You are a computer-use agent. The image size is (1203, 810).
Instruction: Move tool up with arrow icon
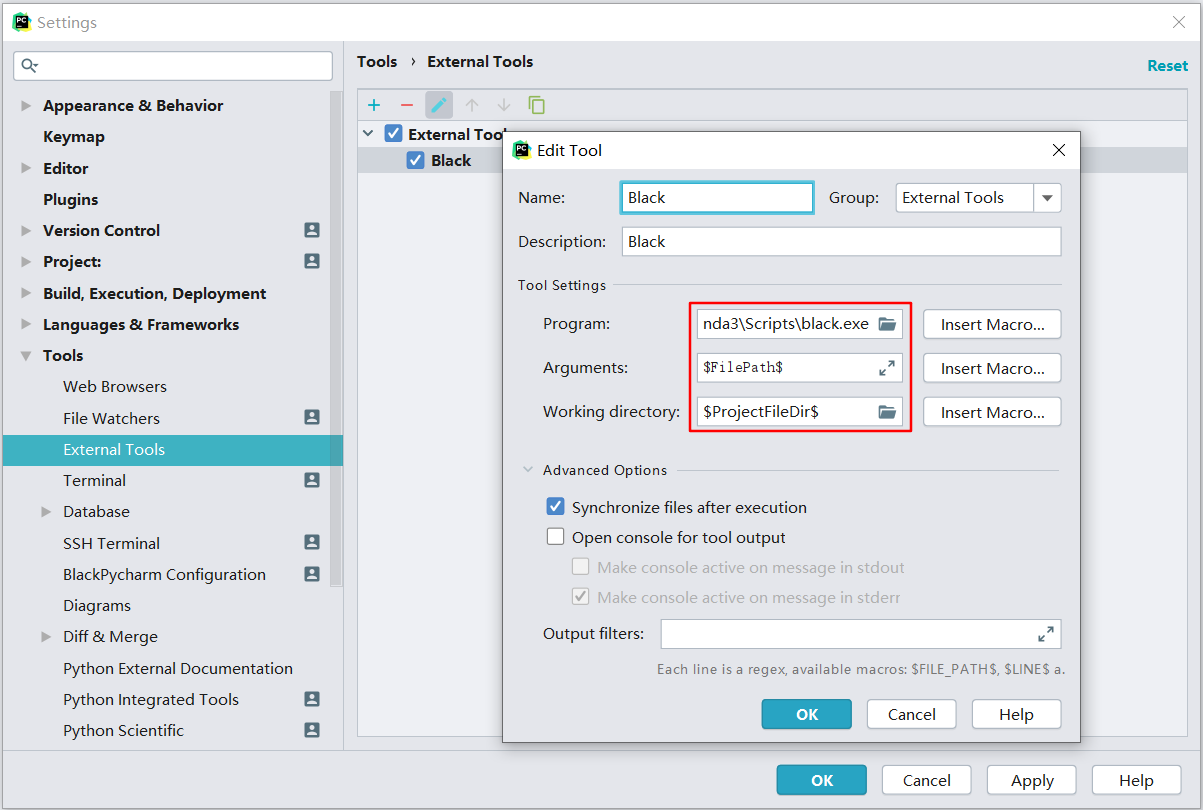point(472,105)
